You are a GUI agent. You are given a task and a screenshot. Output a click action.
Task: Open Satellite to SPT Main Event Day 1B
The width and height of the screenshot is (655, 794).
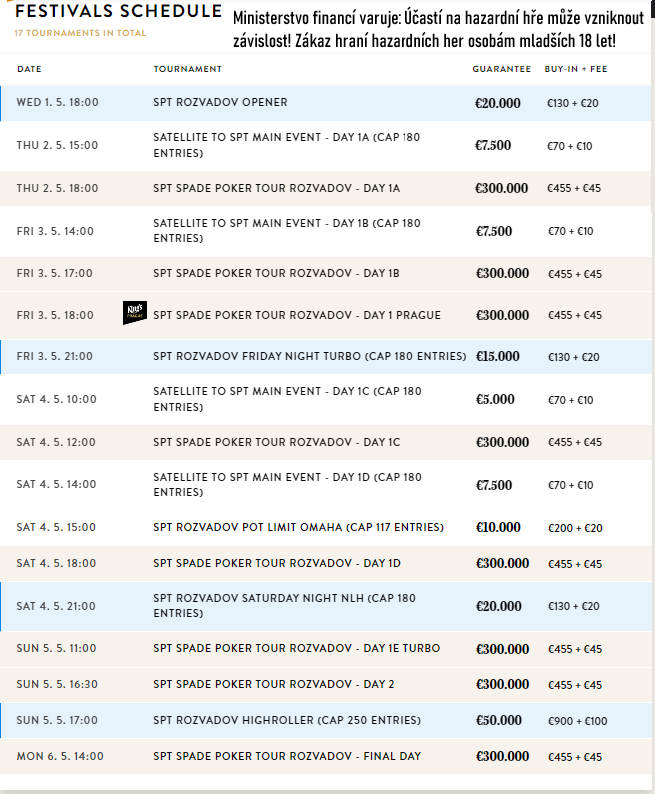pos(287,231)
